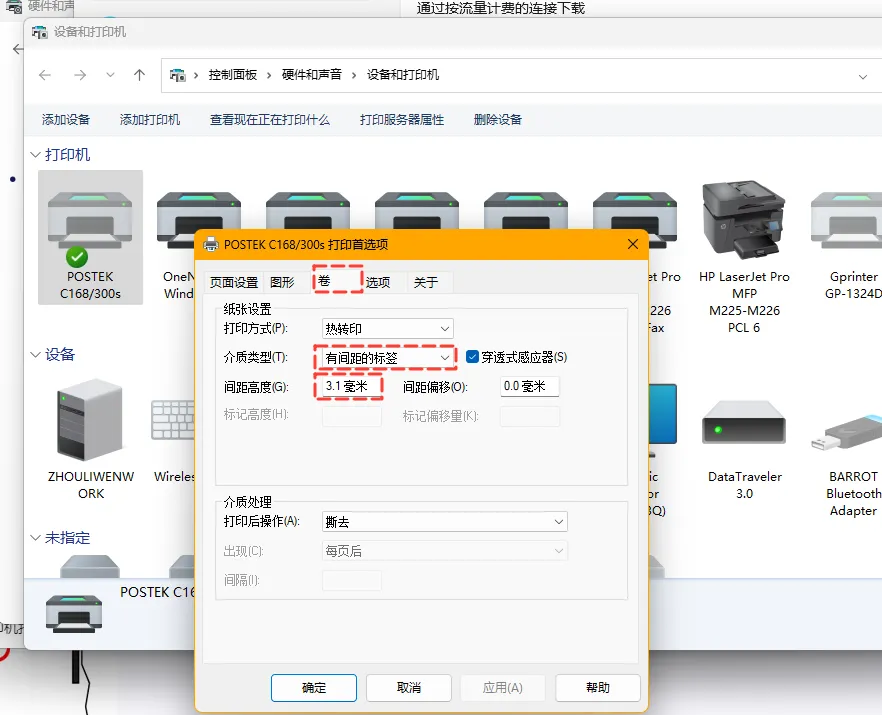882x715 pixels.
Task: Select the Wireless keyboard device icon
Action: click(x=173, y=420)
